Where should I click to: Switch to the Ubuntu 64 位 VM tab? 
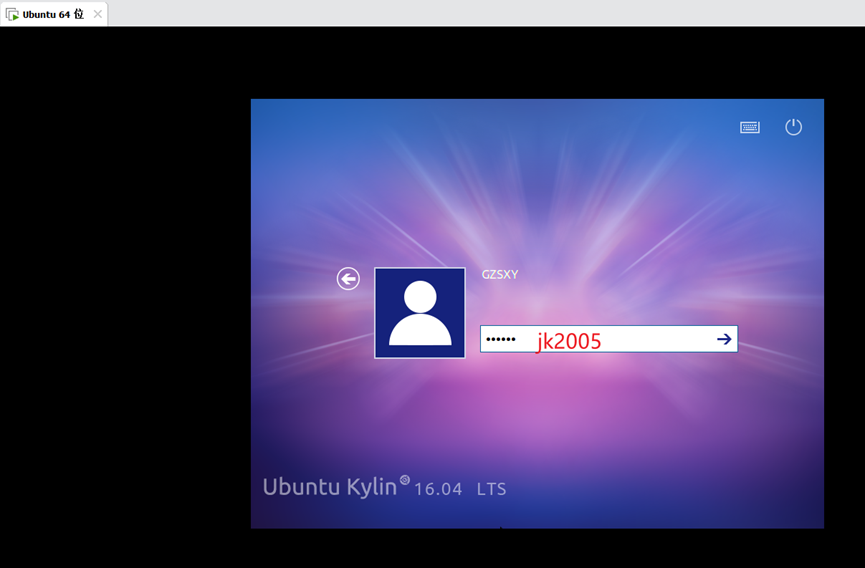pos(53,14)
